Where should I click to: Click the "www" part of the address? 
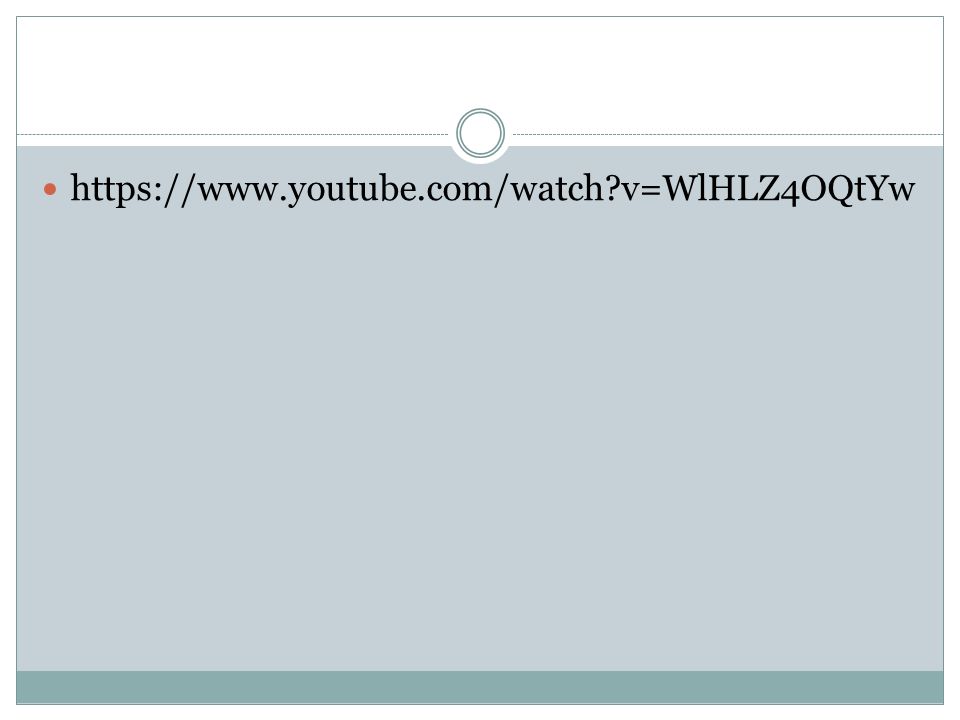[x=239, y=192]
